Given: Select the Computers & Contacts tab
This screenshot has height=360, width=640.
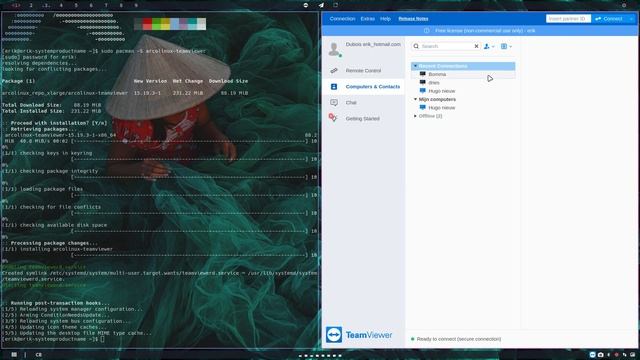Looking at the screenshot, I should click(363, 87).
